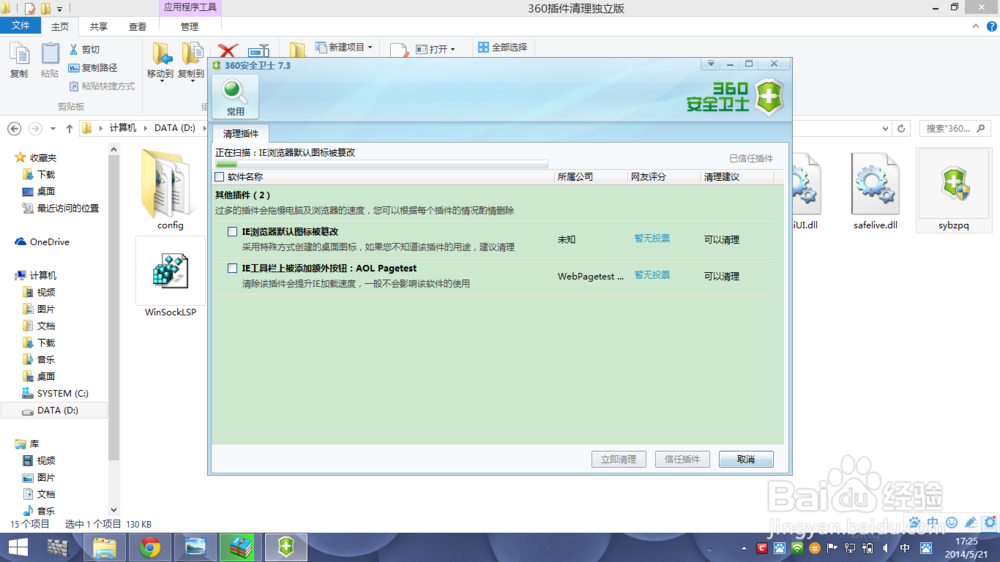Click the scanning progress bar
Image resolution: width=1000 pixels, height=562 pixels.
click(x=381, y=164)
